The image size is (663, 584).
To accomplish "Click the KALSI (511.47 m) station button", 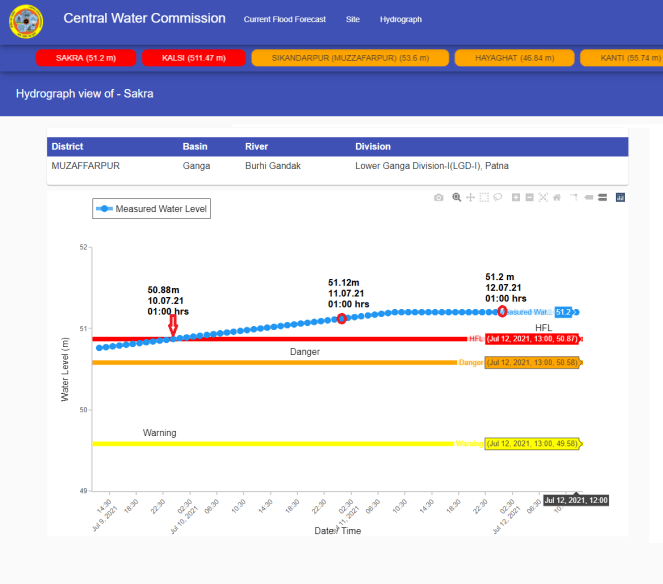I will pos(194,58).
